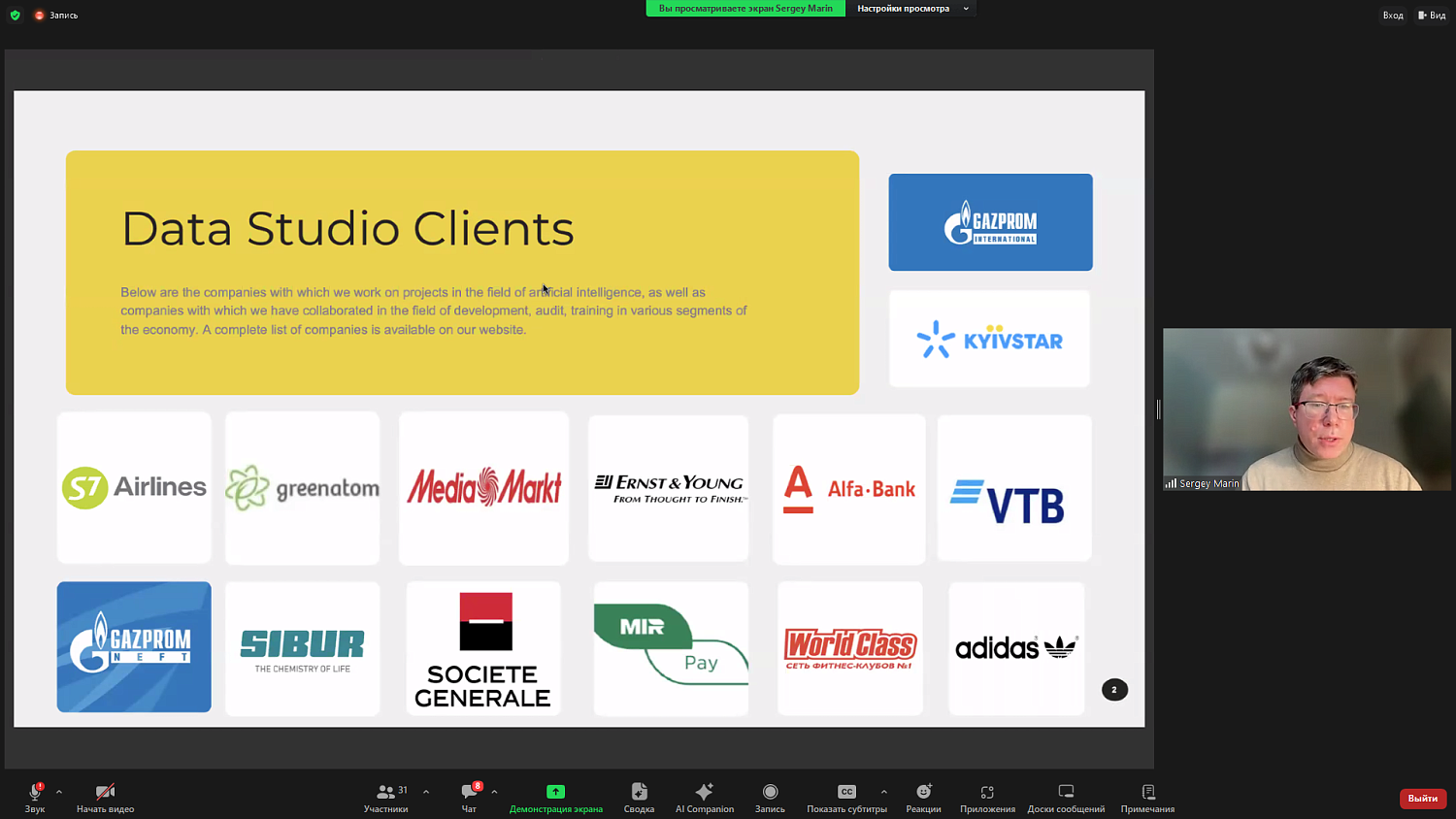Click the Data Studio Clients heading
1456x819 pixels.
click(x=347, y=229)
